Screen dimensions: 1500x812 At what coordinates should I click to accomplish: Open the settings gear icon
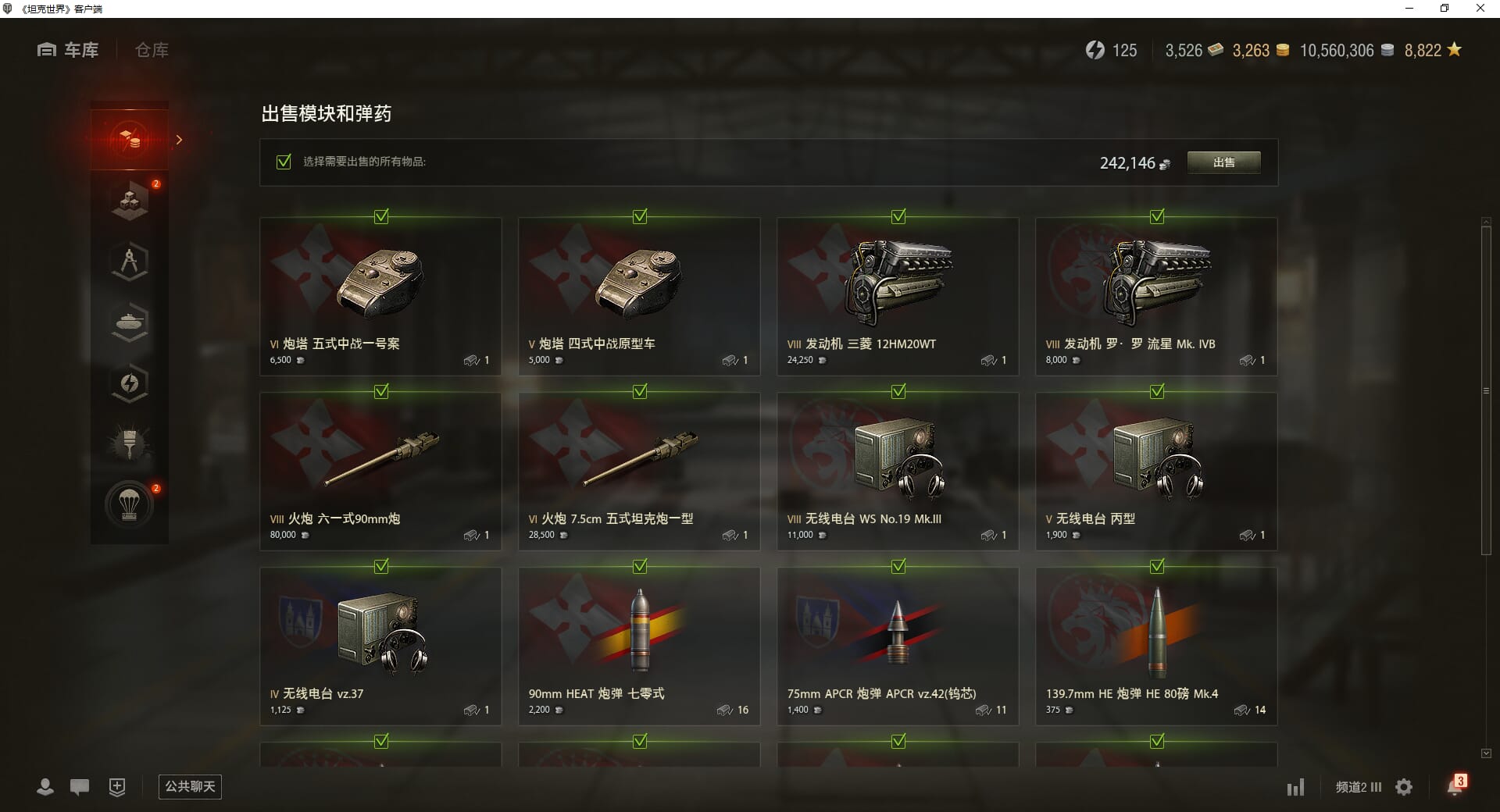(1404, 787)
